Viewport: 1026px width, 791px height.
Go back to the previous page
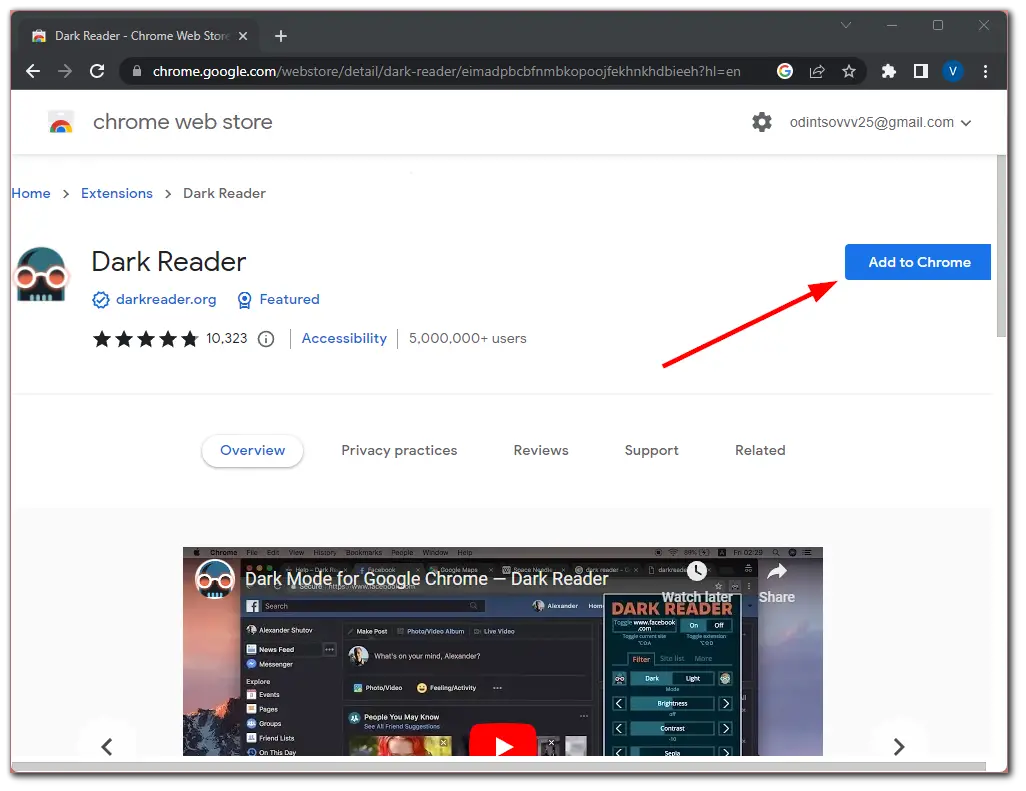[x=33, y=71]
